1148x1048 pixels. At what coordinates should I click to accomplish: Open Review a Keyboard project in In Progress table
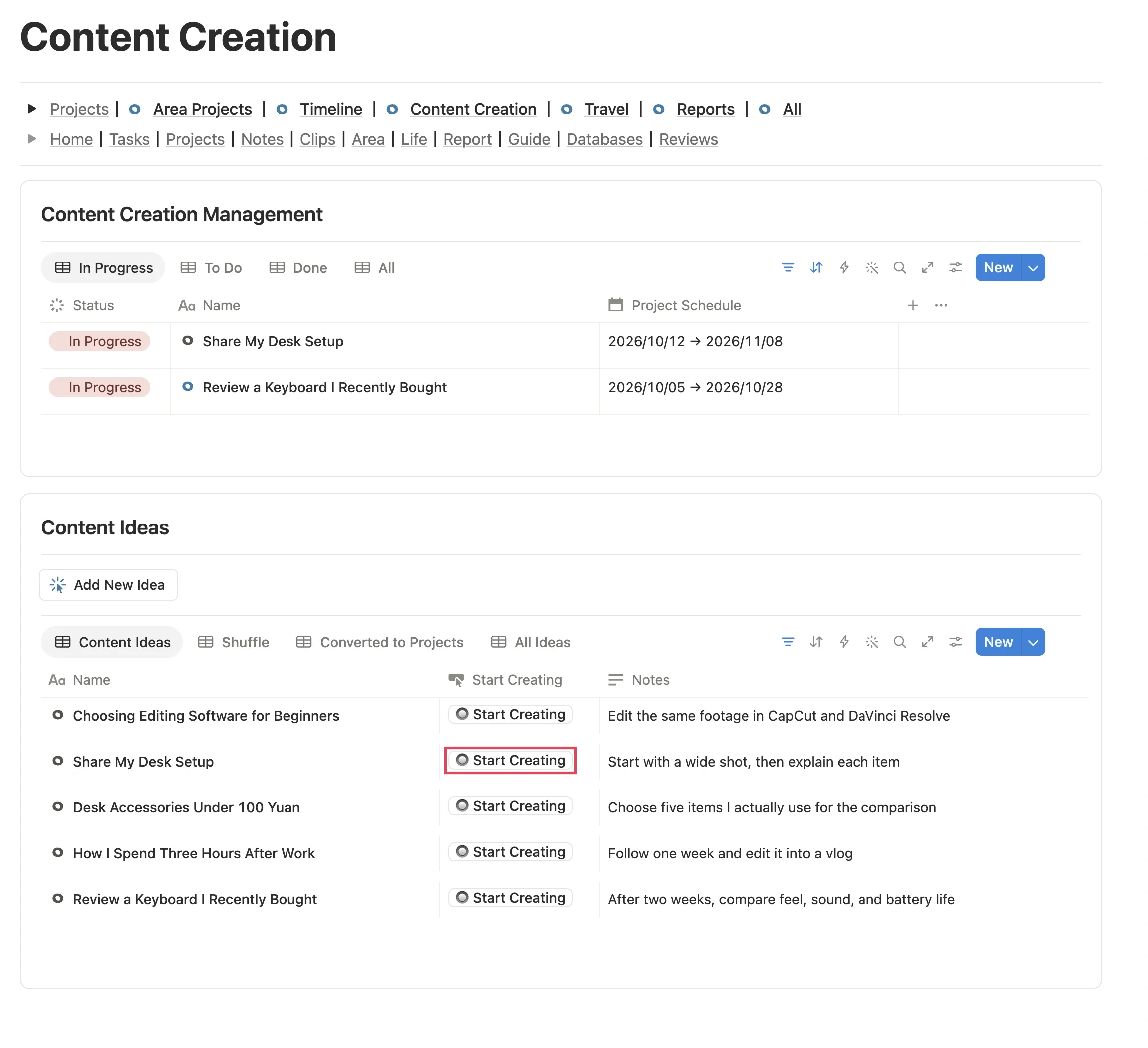tap(324, 387)
